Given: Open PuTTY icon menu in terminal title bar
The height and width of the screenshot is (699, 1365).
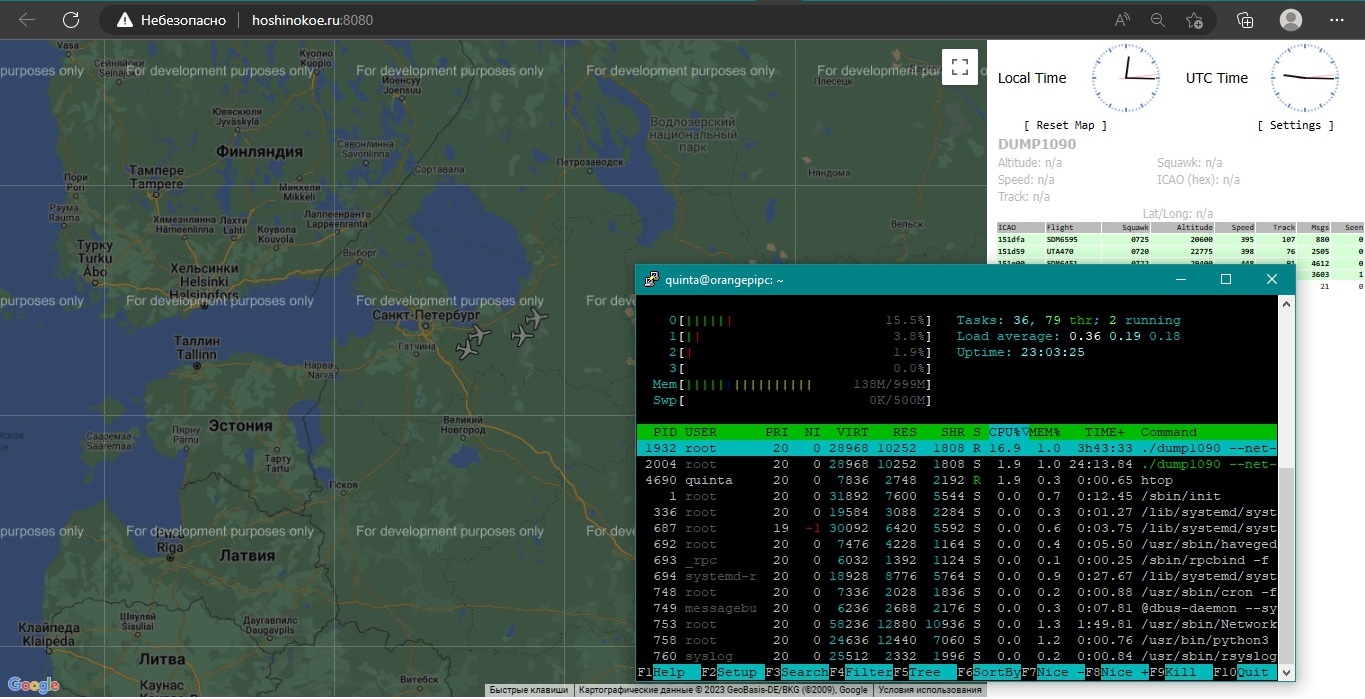Looking at the screenshot, I should [x=651, y=280].
